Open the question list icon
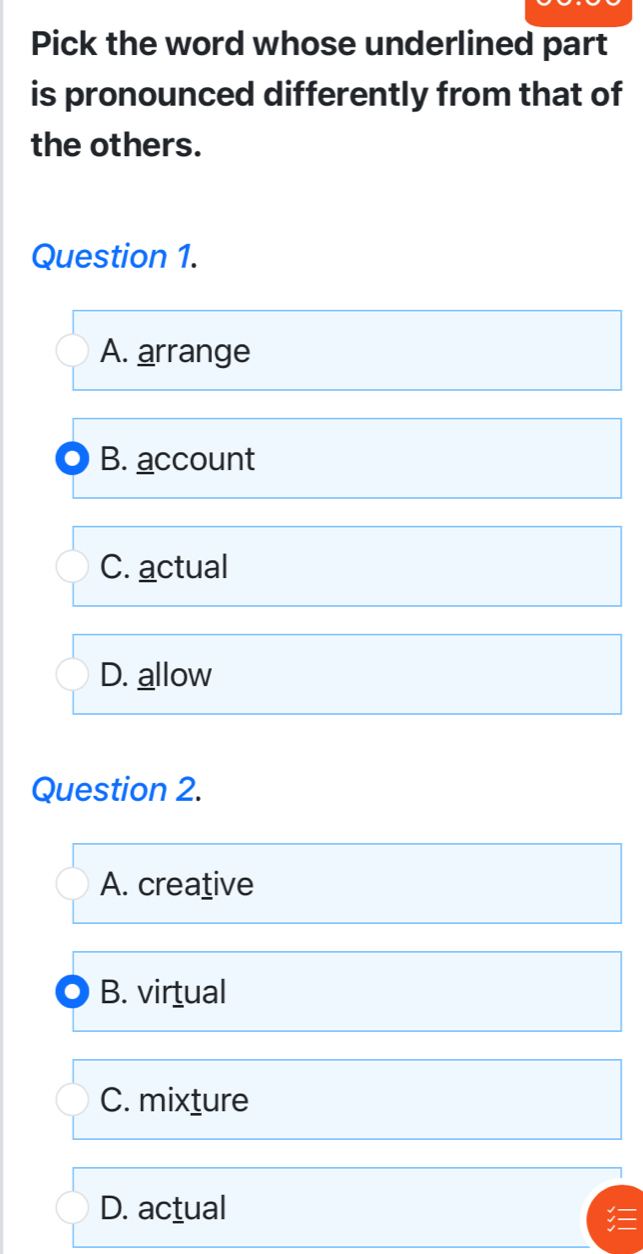 [x=611, y=1219]
